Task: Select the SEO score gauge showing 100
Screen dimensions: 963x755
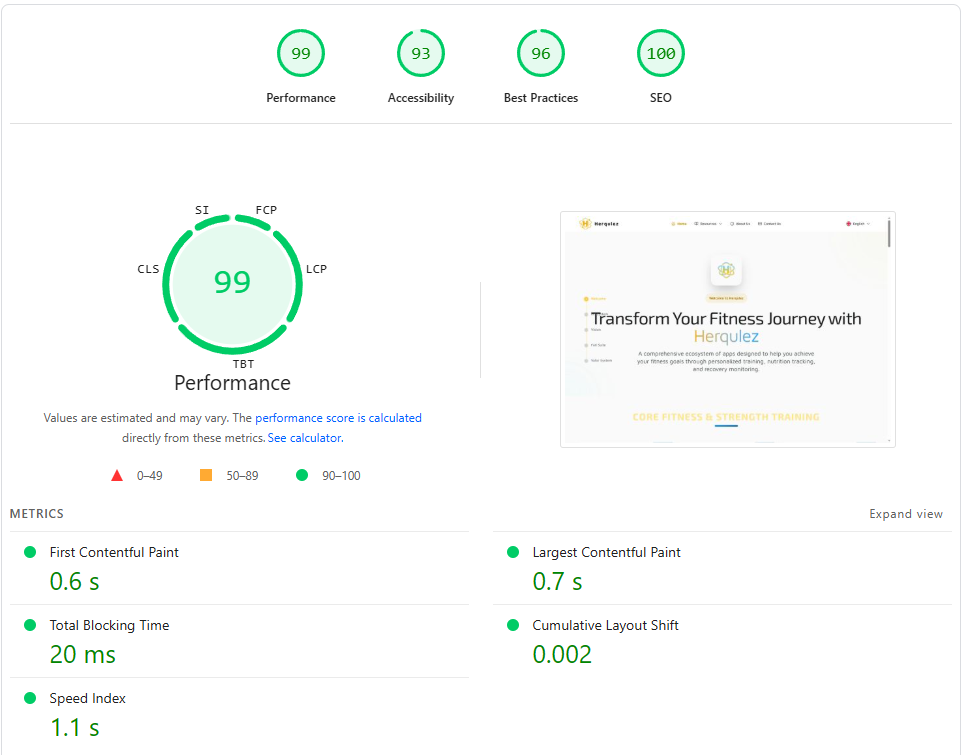Action: click(x=661, y=54)
